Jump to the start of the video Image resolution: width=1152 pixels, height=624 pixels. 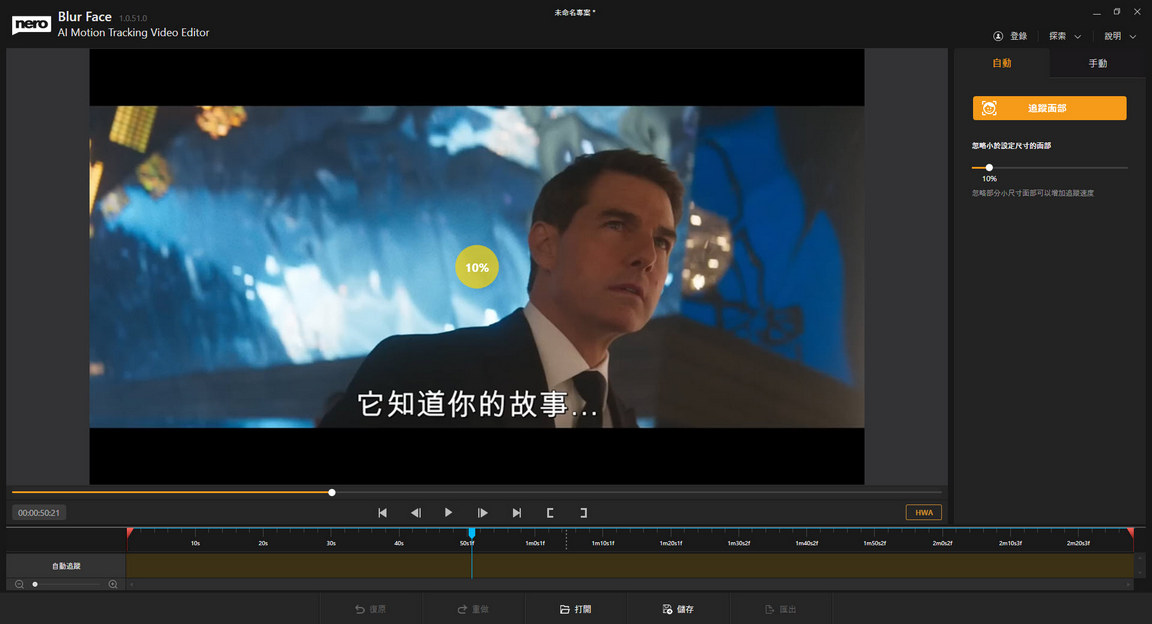point(382,513)
